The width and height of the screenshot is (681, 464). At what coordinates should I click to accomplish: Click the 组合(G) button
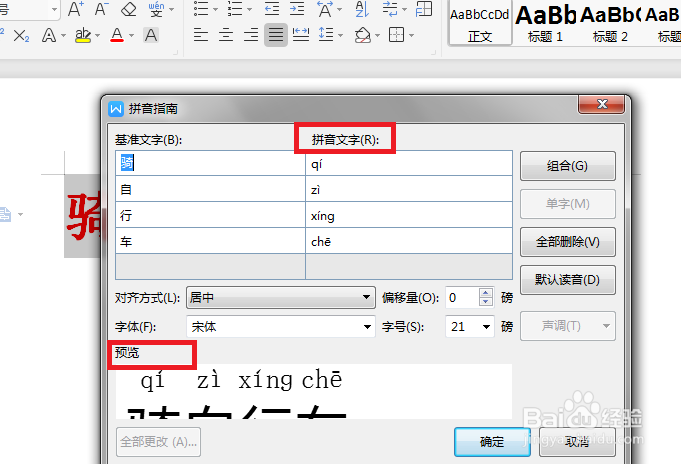click(568, 166)
